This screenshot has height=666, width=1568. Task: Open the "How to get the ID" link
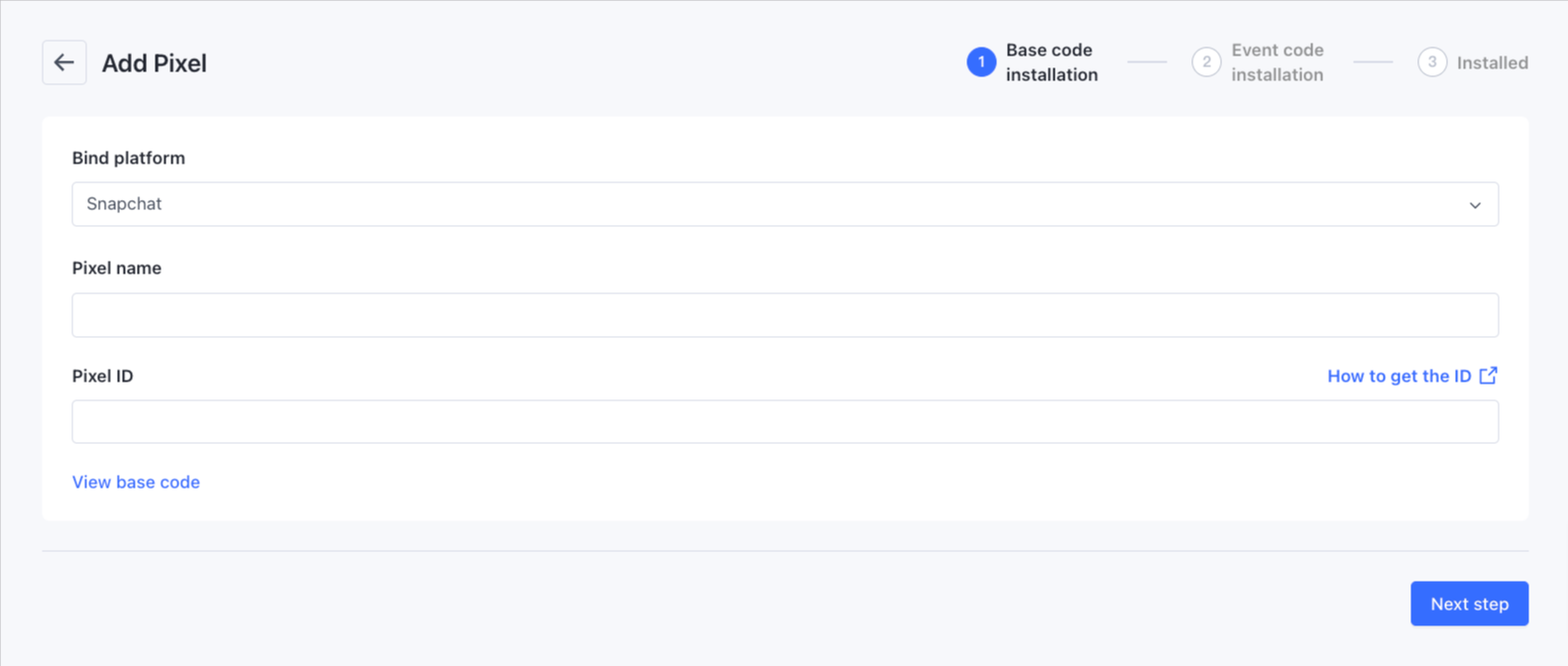[1399, 376]
